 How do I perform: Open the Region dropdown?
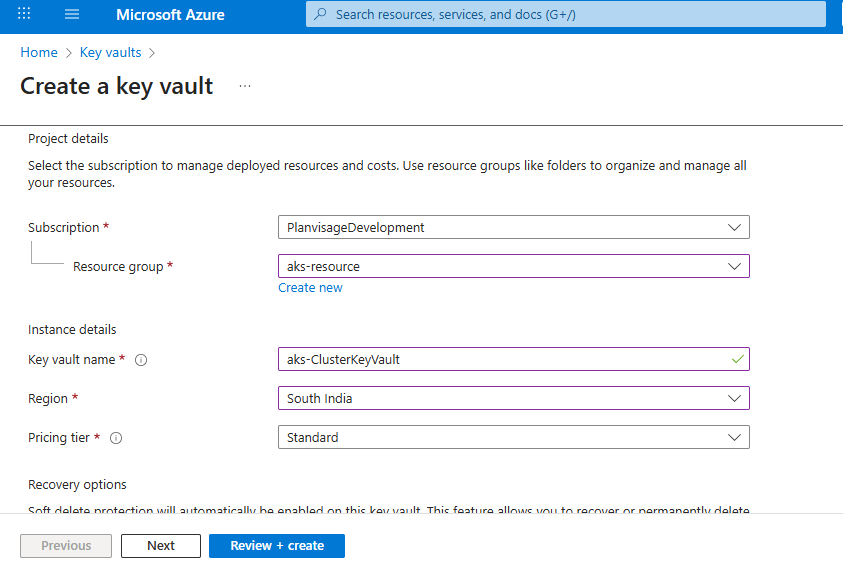[513, 398]
